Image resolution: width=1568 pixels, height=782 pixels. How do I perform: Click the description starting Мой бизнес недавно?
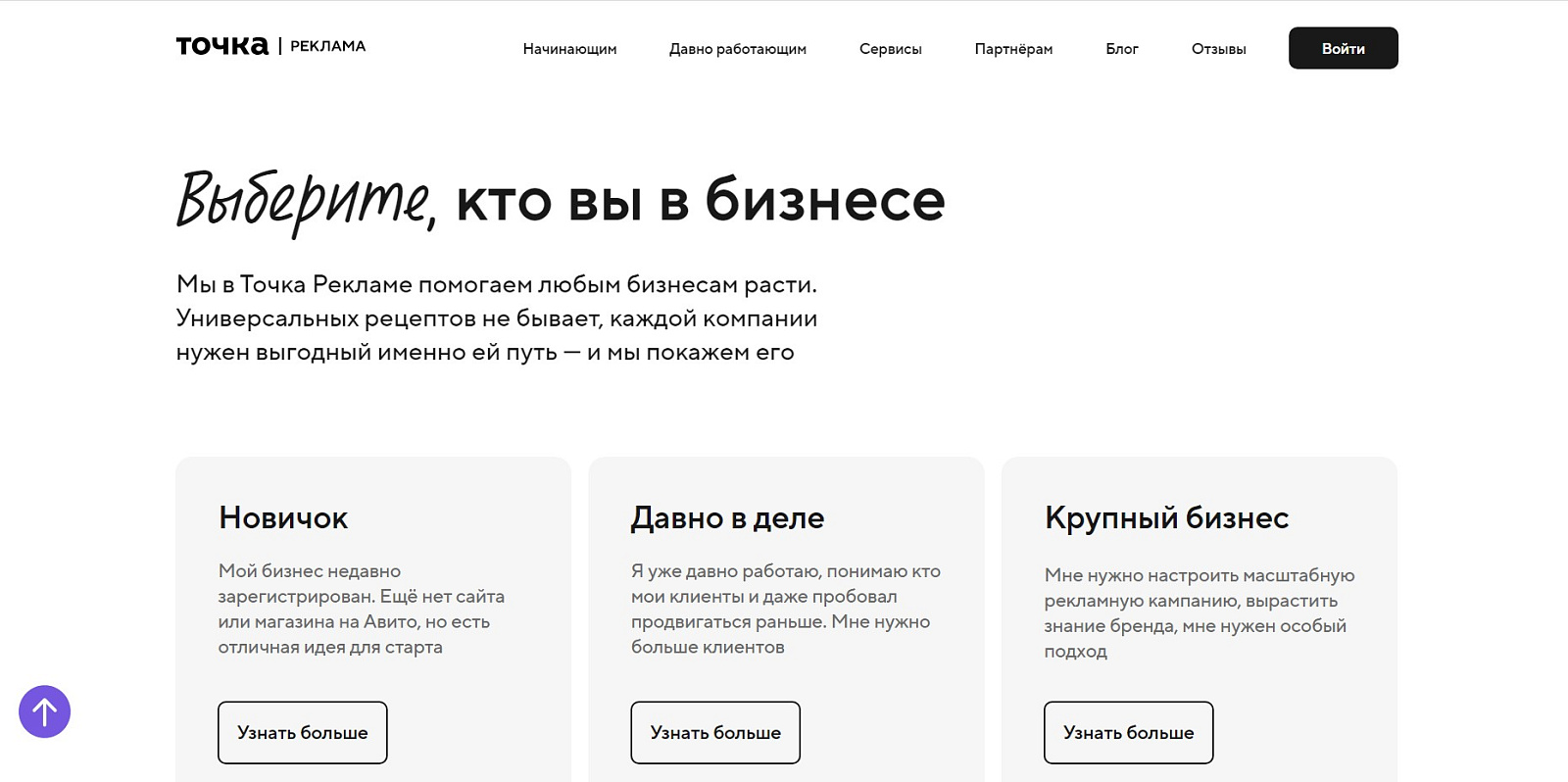(x=362, y=609)
